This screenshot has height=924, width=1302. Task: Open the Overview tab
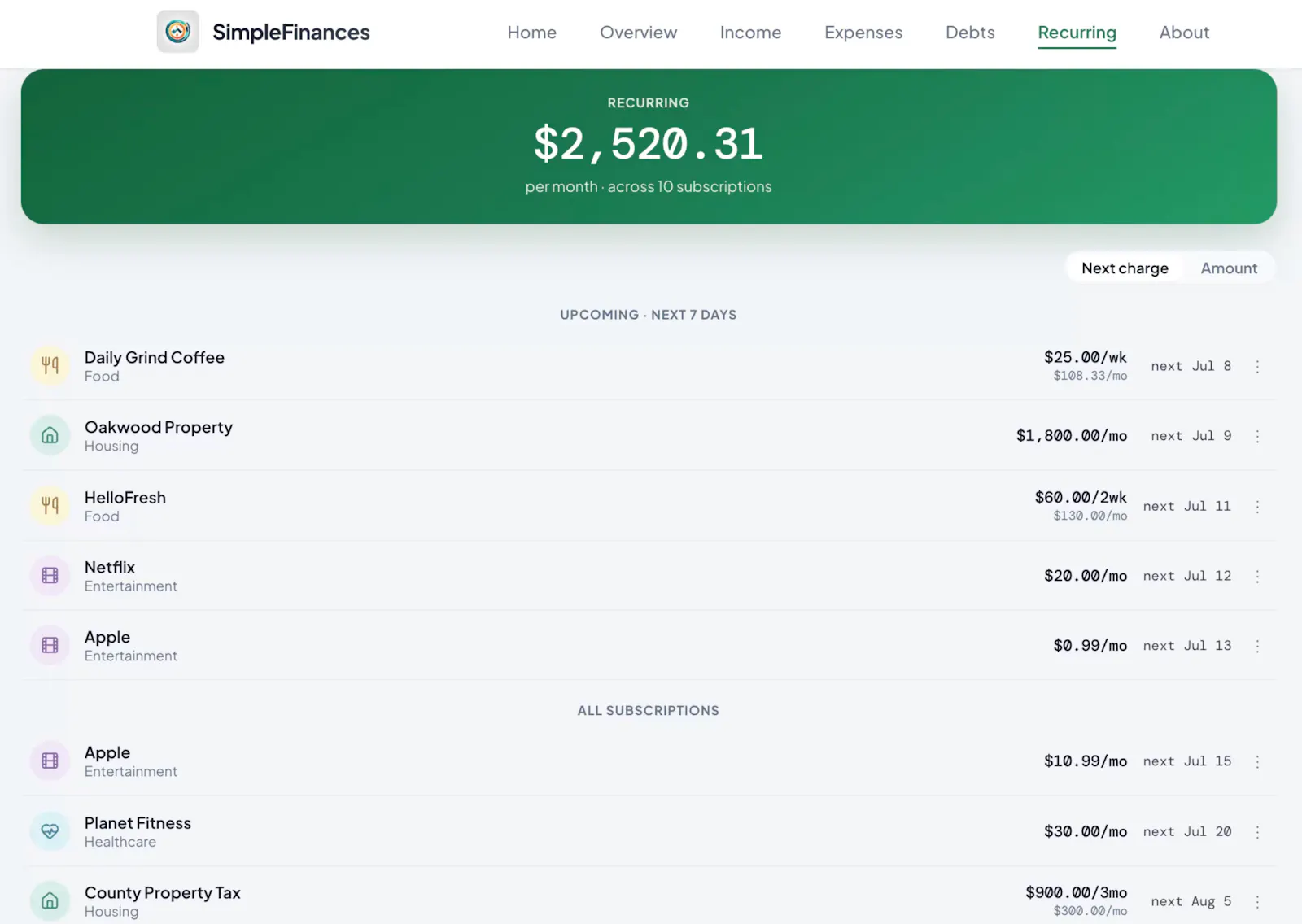coord(638,33)
